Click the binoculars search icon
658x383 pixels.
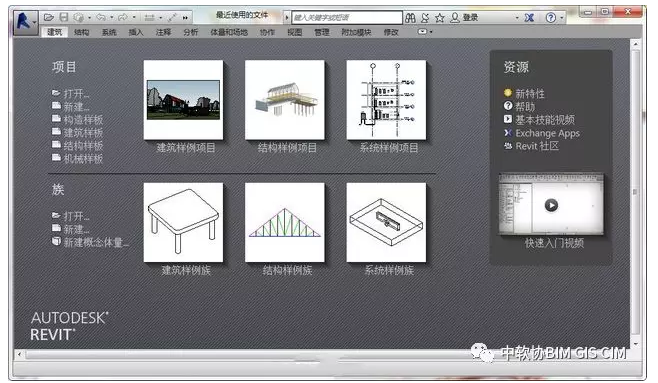410,18
